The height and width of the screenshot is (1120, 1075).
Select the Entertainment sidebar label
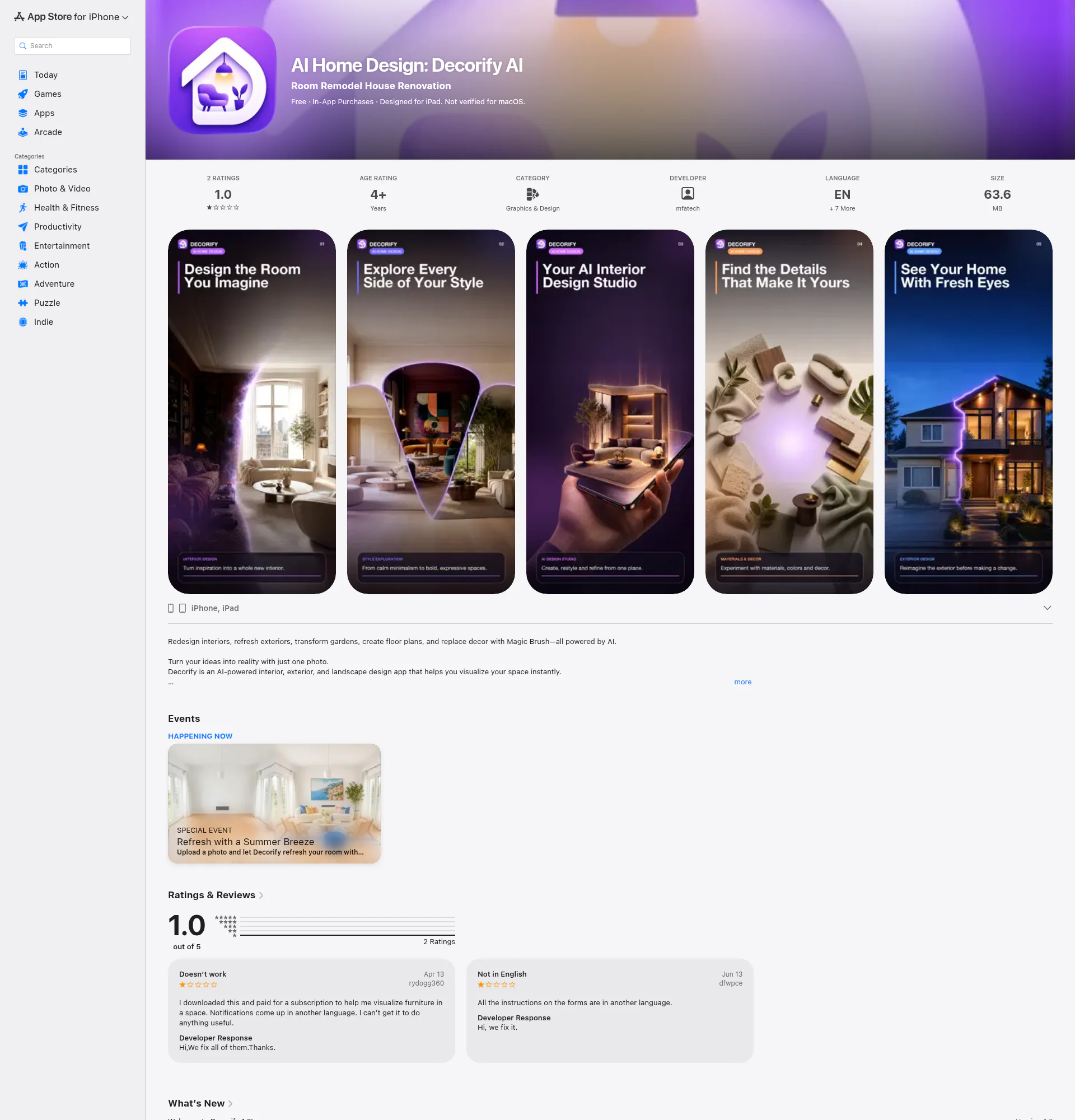tap(62, 246)
